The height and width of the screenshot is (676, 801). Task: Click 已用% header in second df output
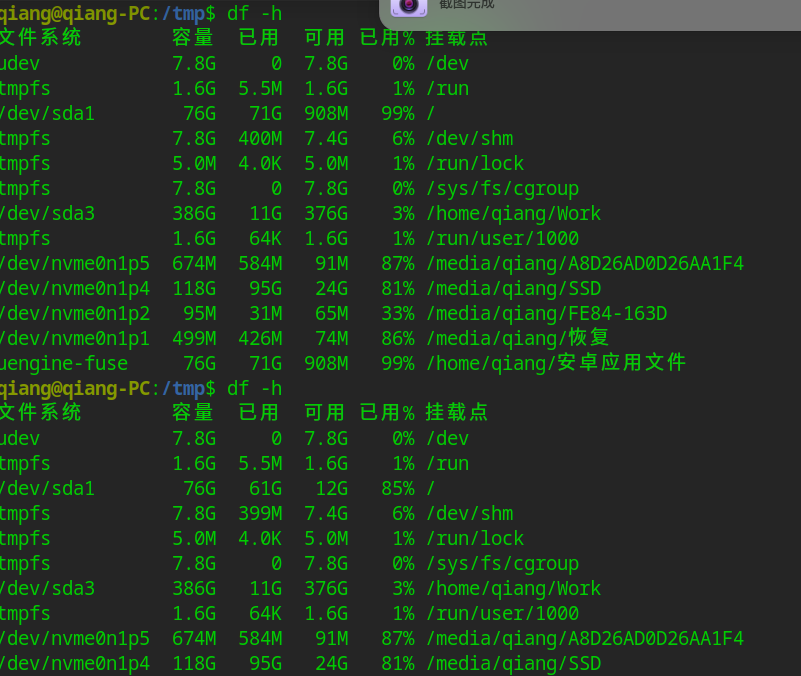[x=387, y=412]
